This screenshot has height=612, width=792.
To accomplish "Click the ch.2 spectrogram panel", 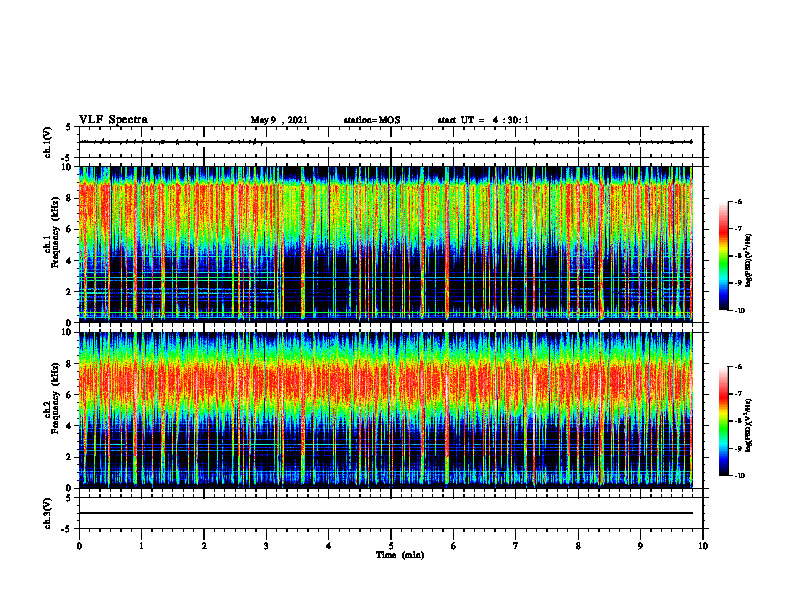I will (x=385, y=410).
